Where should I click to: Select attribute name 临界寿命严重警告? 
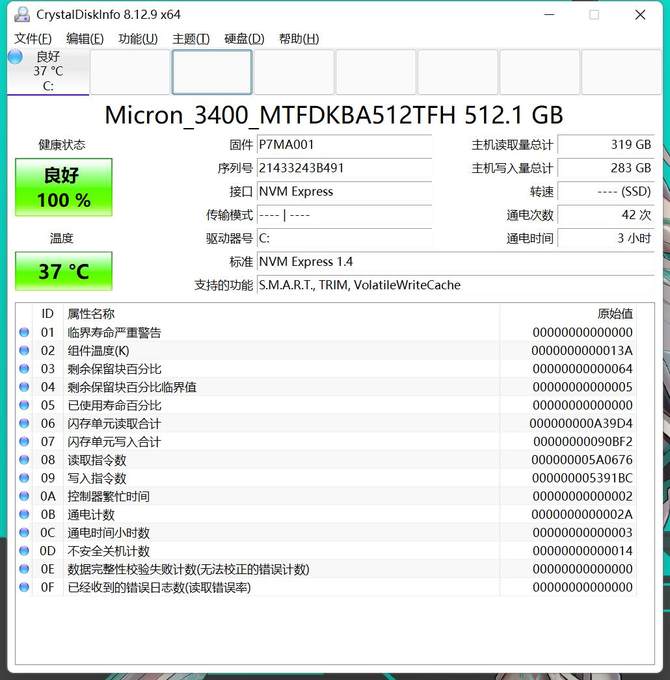114,333
